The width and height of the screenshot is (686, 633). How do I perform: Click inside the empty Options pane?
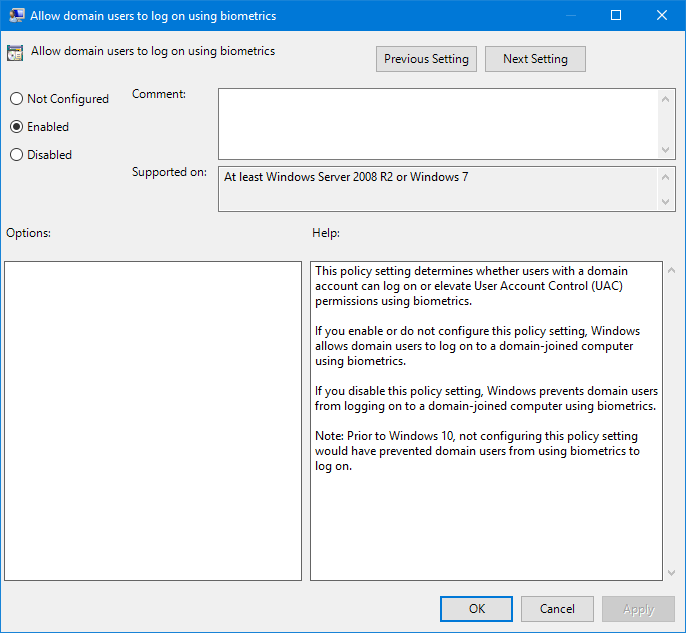tap(153, 420)
